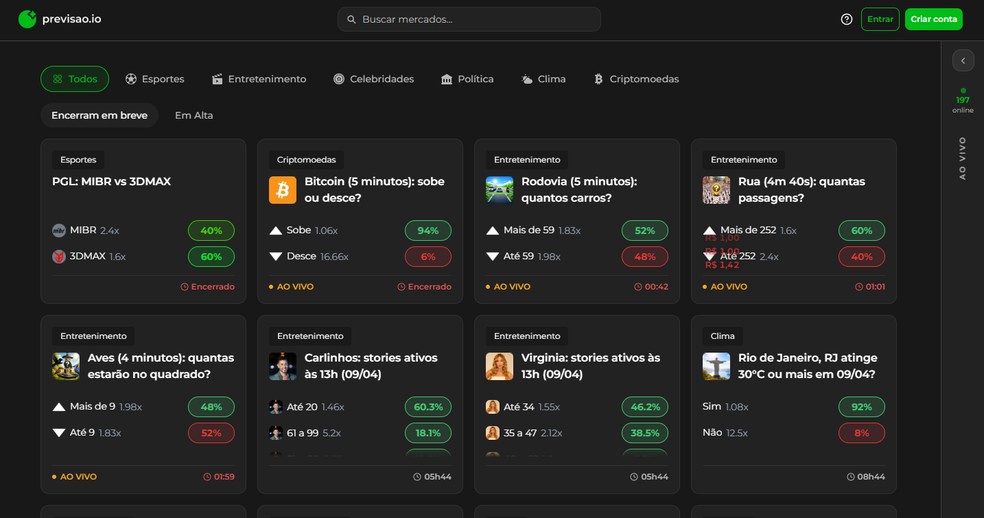984x518 pixels.
Task: Pick Sim 92% for Rio temperature
Action: [x=862, y=407]
